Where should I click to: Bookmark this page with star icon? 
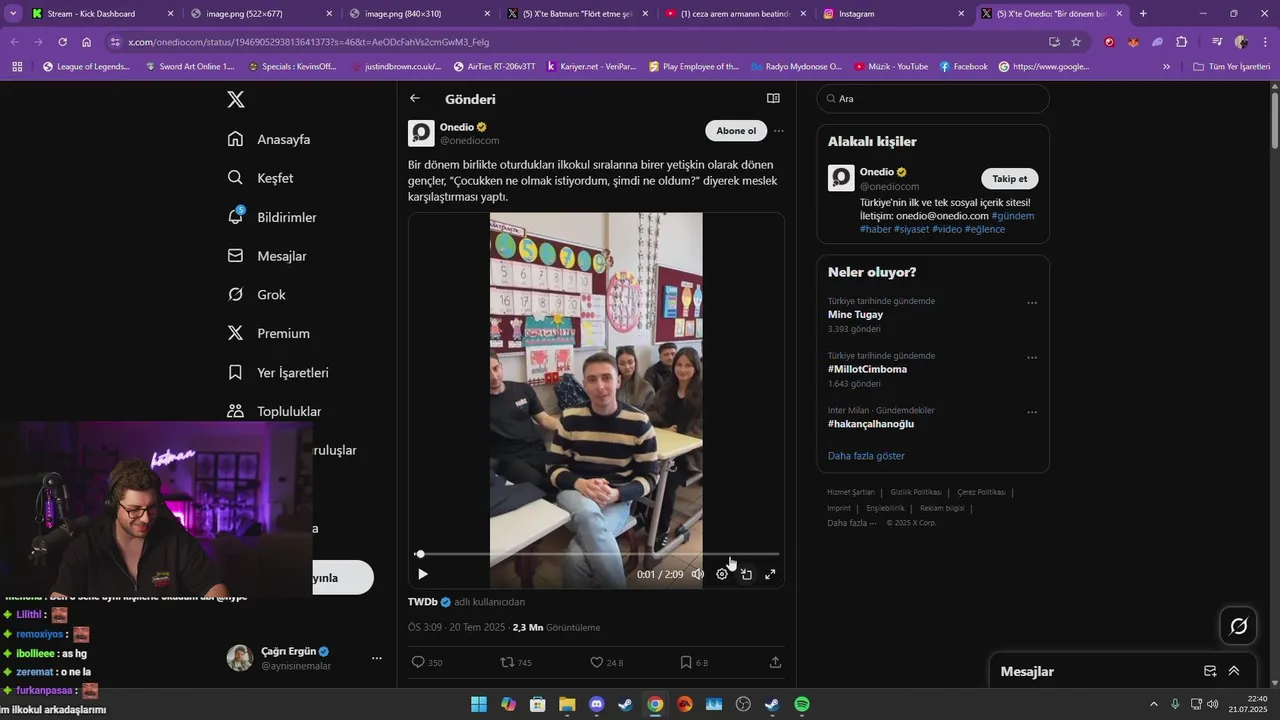(x=1076, y=42)
